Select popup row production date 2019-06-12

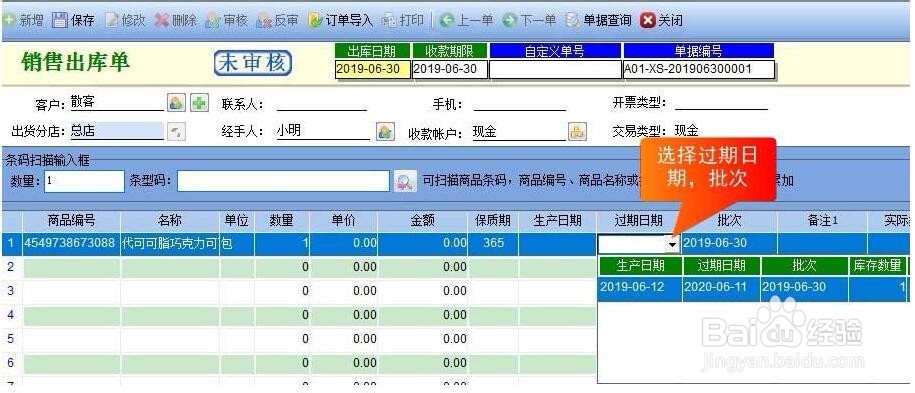click(640, 288)
